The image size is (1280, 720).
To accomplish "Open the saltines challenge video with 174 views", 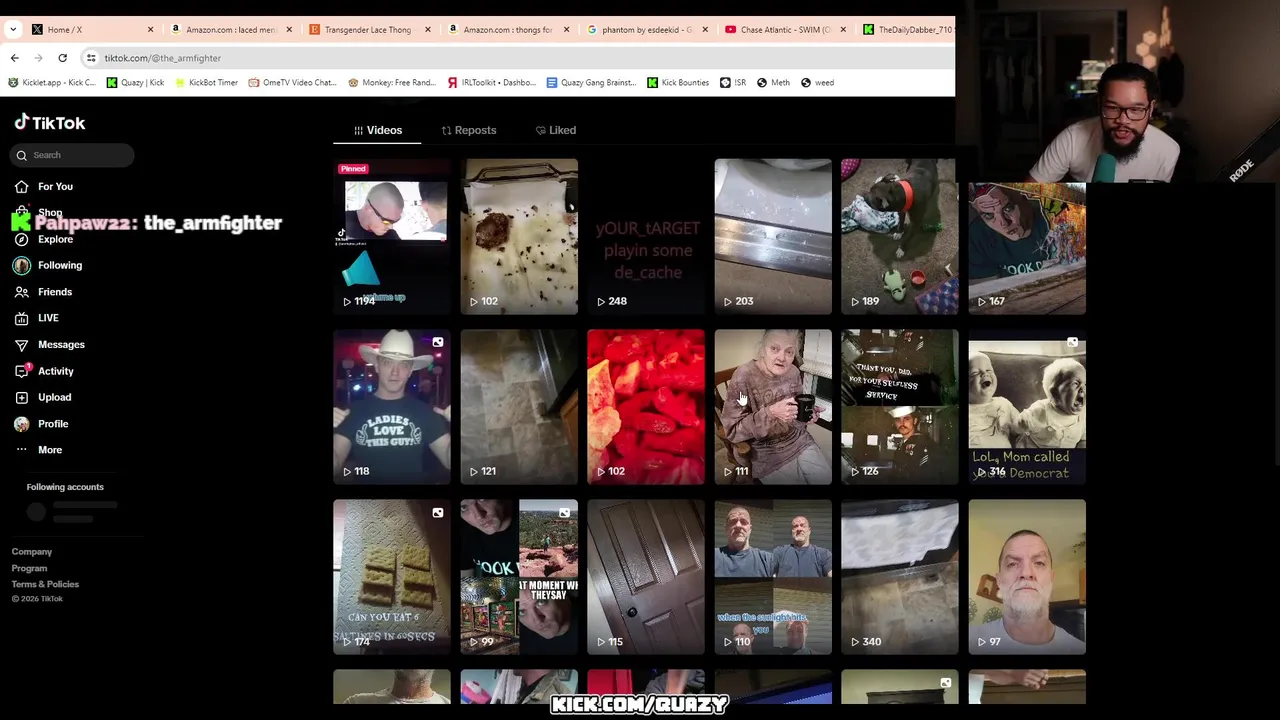I will point(392,577).
